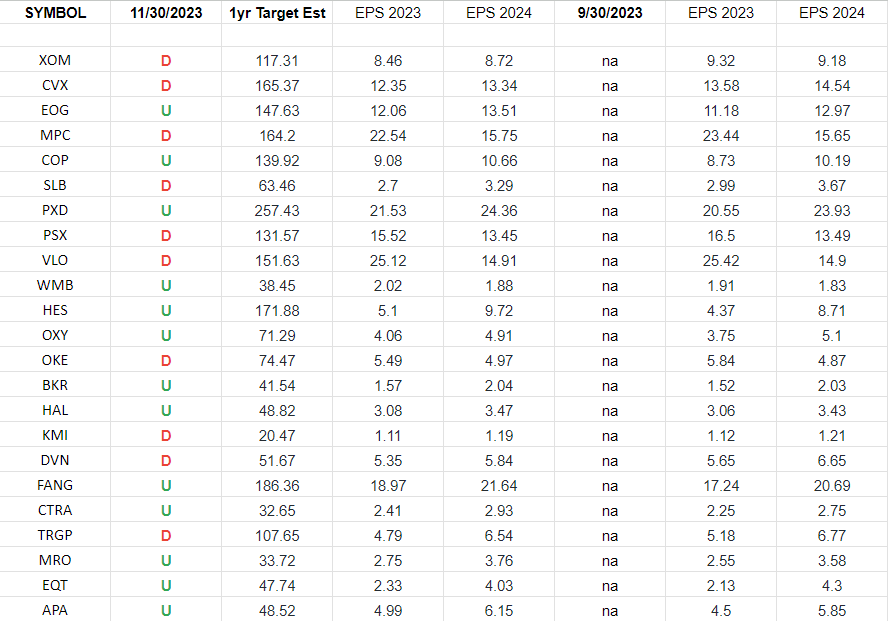This screenshot has width=888, height=621.
Task: Click the 14.54 EPS 2024 value for CVX
Action: (832, 85)
